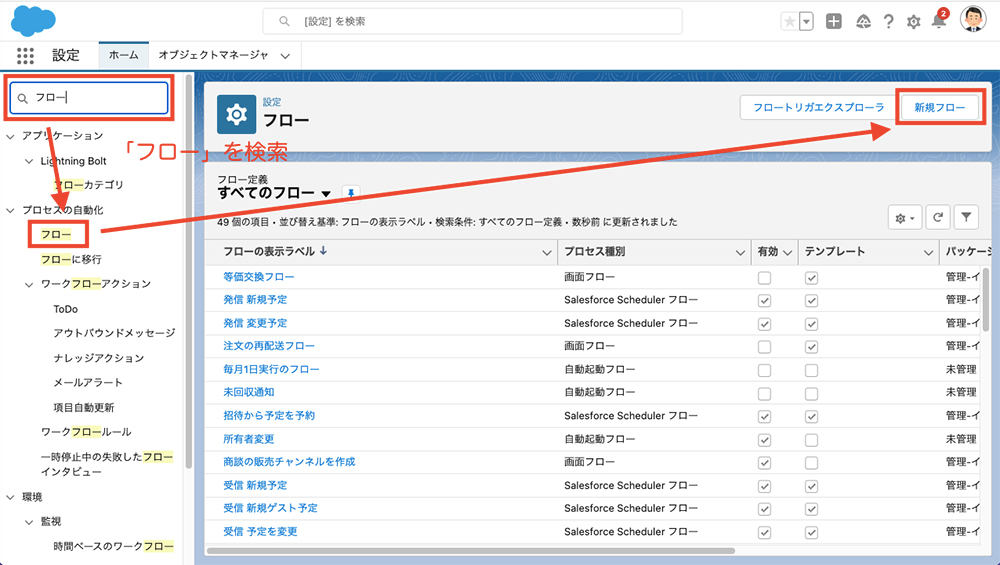This screenshot has width=1000, height=565.
Task: Open the favorites star icon
Action: (790, 21)
